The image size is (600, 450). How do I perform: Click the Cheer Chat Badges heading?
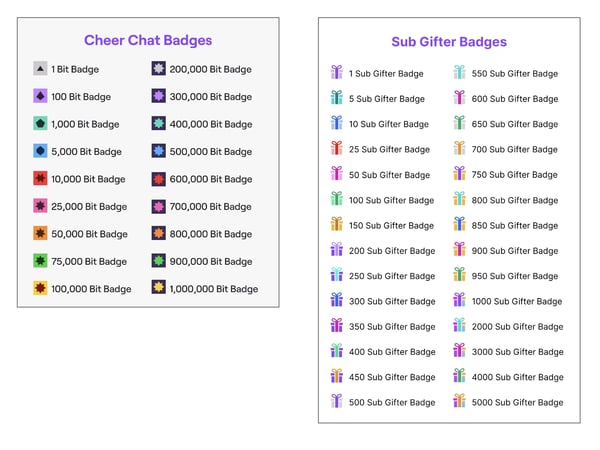pos(148,41)
